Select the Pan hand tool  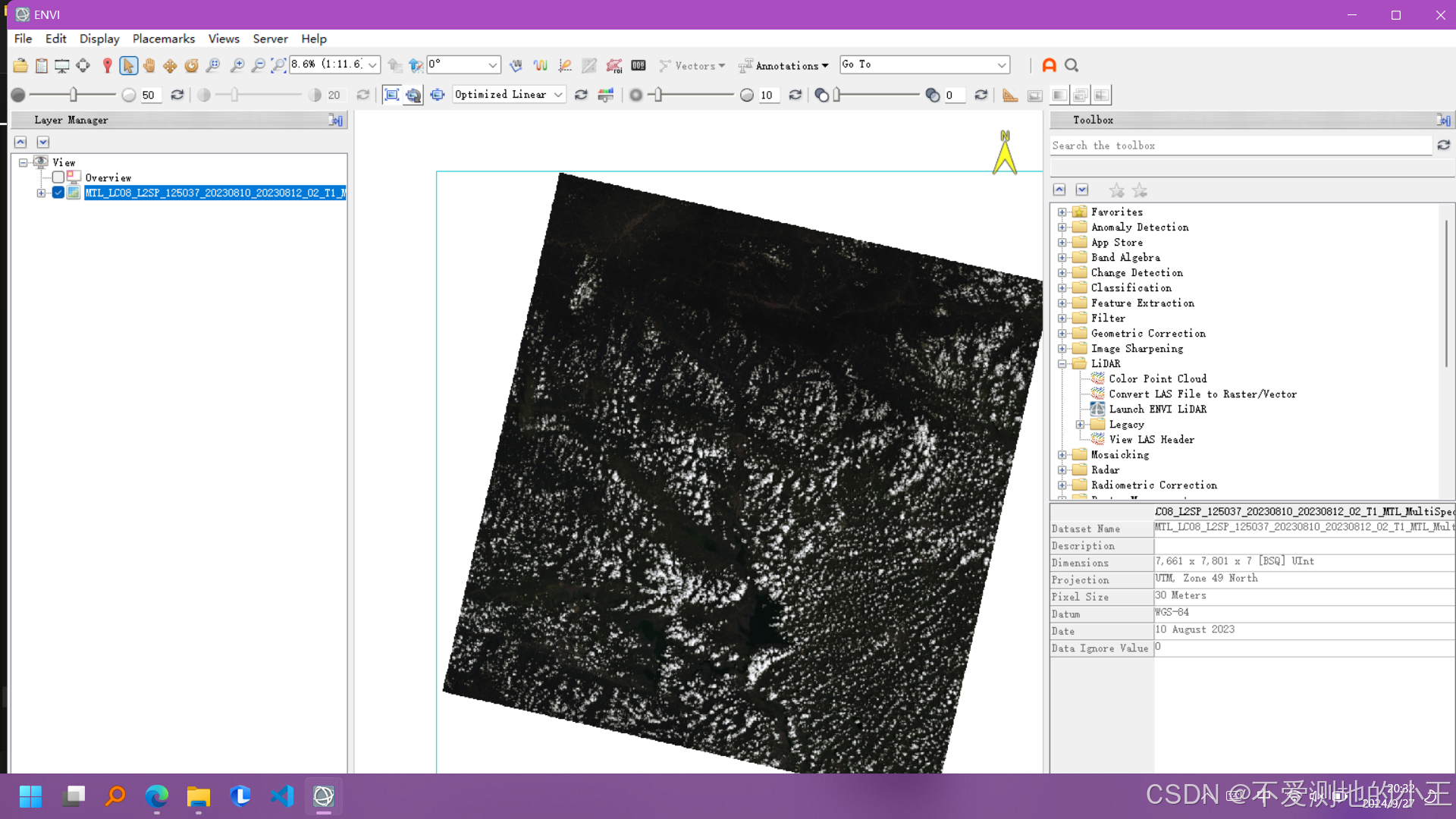pyautogui.click(x=149, y=65)
